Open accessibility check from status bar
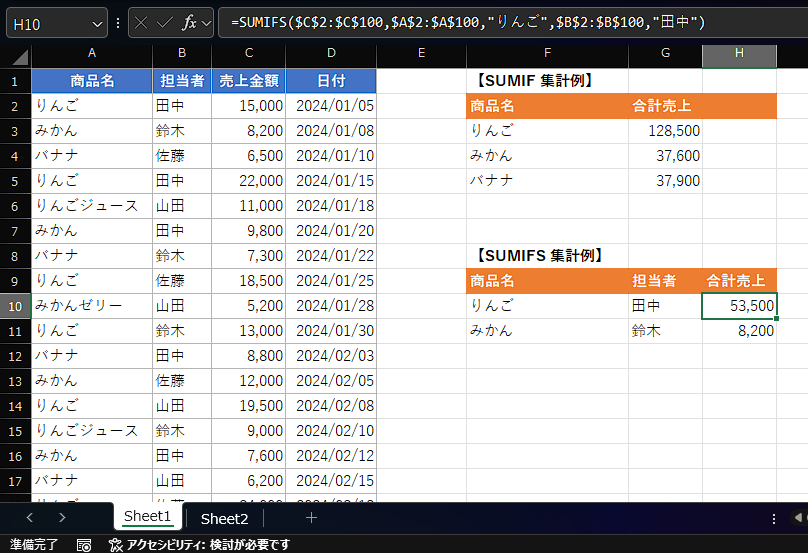Viewport: 808px width, 553px height. coord(198,545)
